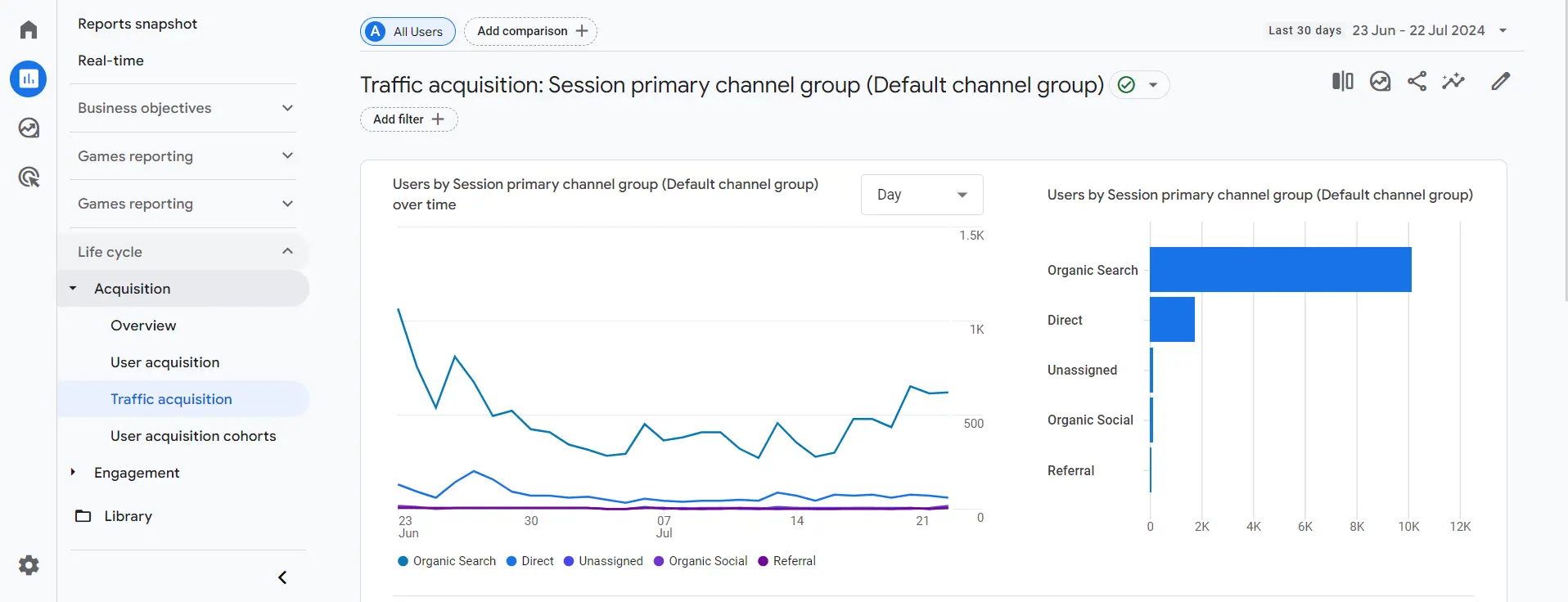Open the Advertising icon in left rail
This screenshot has width=1568, height=602.
click(29, 177)
